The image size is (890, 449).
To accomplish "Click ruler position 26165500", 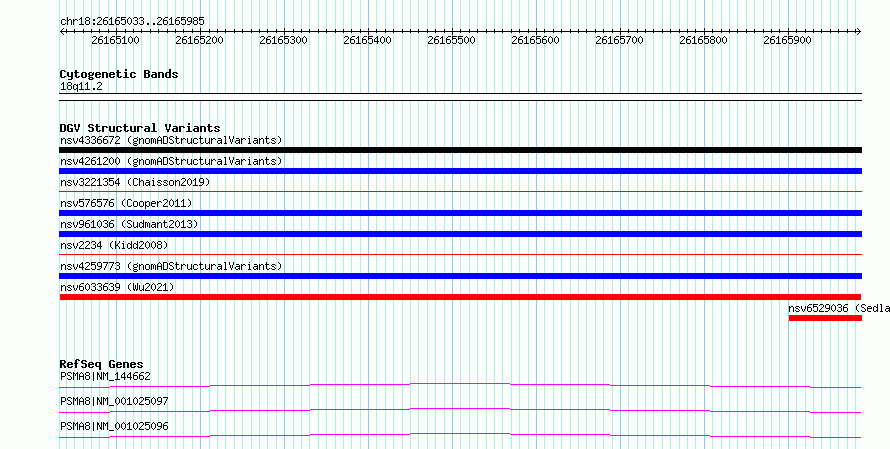I will tap(451, 40).
